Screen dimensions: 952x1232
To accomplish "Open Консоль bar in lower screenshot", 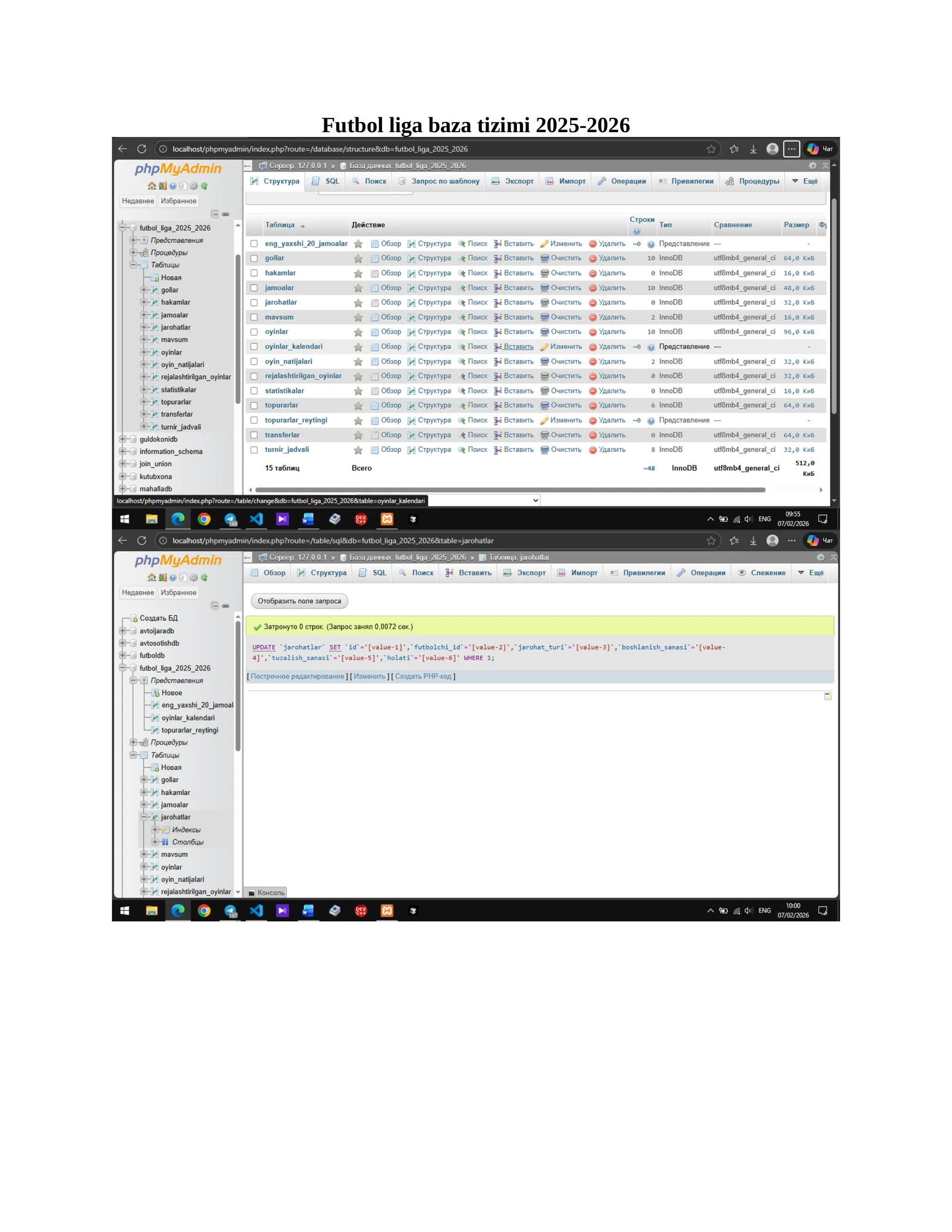I will pos(267,892).
